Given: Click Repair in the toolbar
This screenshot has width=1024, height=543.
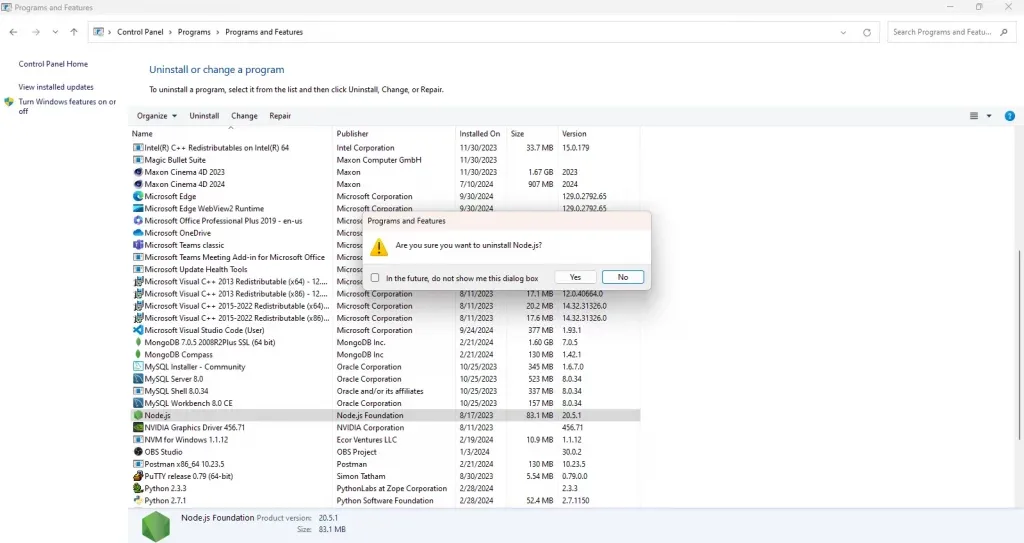Looking at the screenshot, I should pos(280,116).
